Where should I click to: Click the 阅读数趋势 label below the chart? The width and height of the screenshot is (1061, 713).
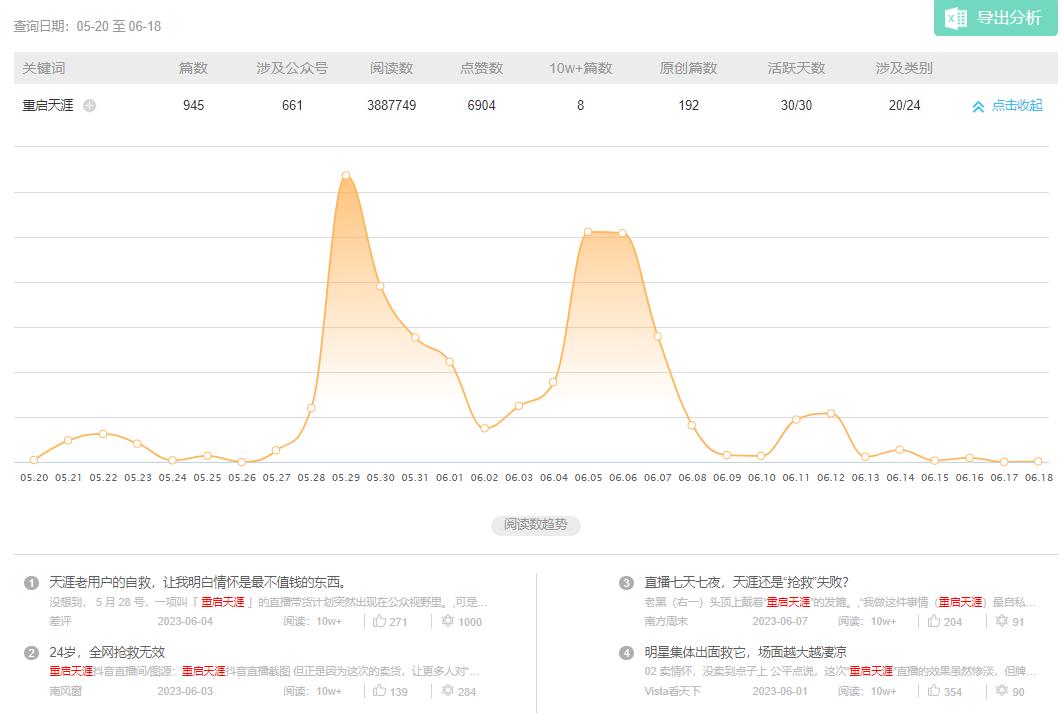click(x=537, y=525)
